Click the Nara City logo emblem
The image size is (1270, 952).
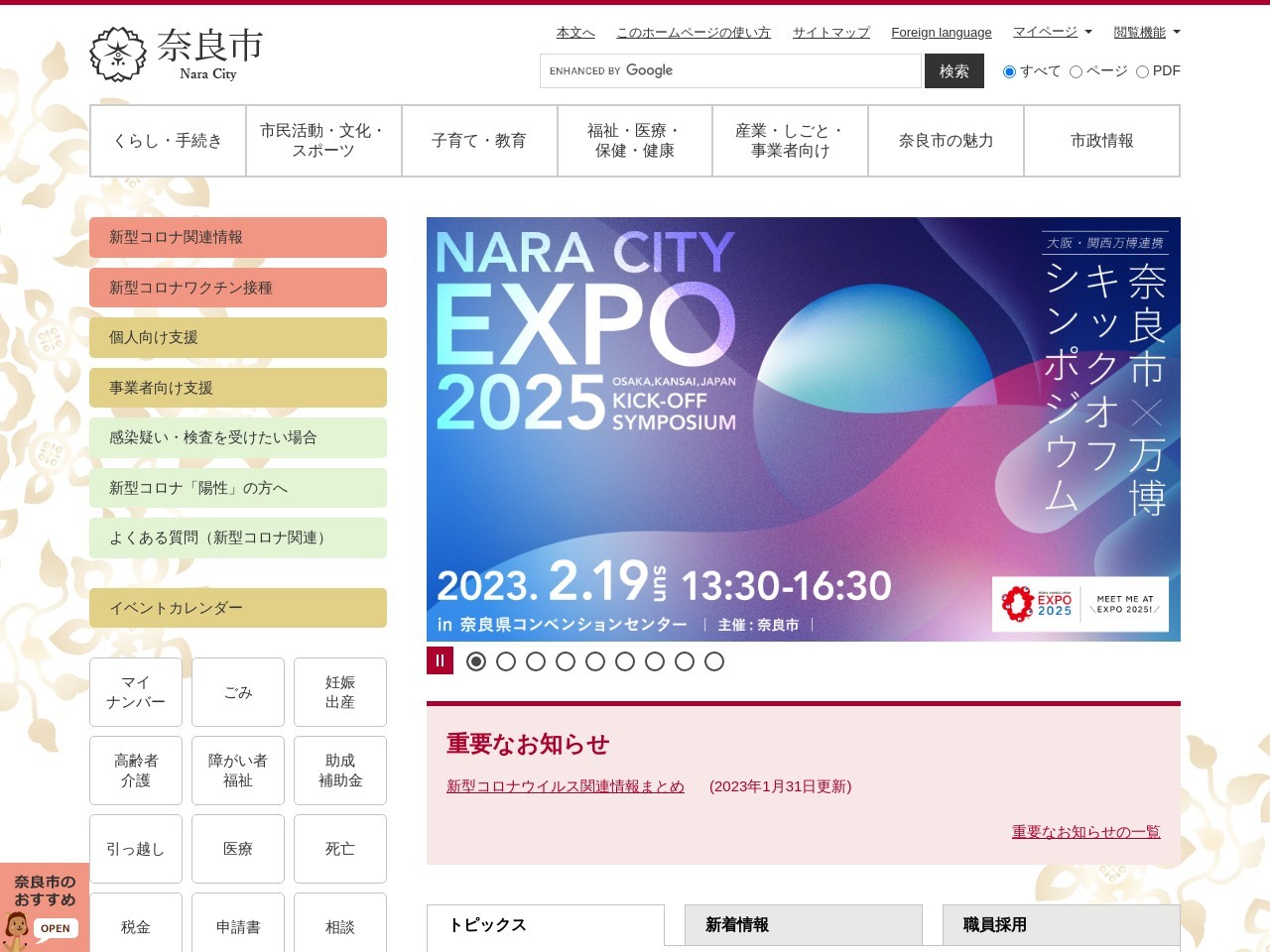[118, 54]
